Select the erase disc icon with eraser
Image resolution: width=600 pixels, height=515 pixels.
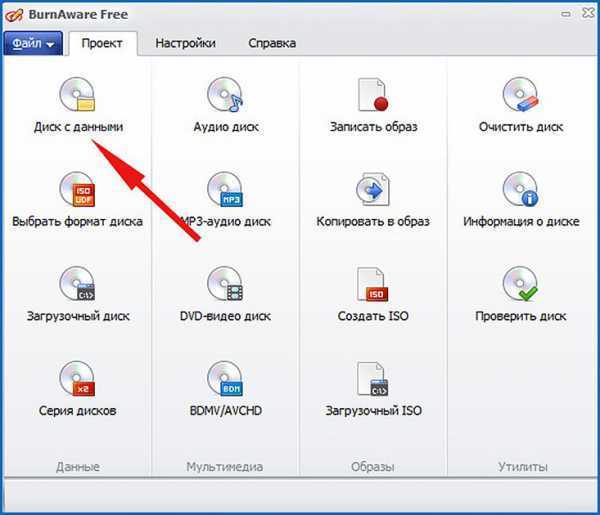(x=520, y=94)
